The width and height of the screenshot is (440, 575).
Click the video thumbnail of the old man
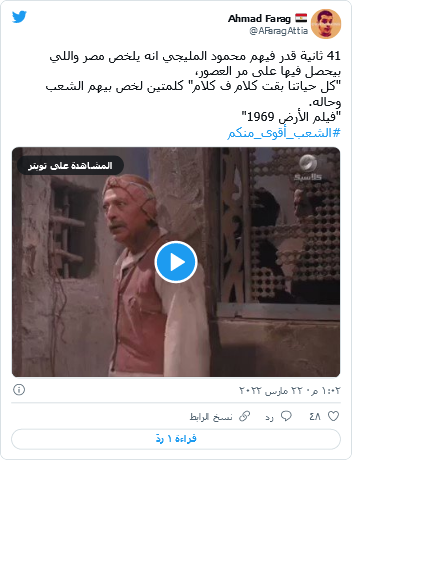pos(176,262)
